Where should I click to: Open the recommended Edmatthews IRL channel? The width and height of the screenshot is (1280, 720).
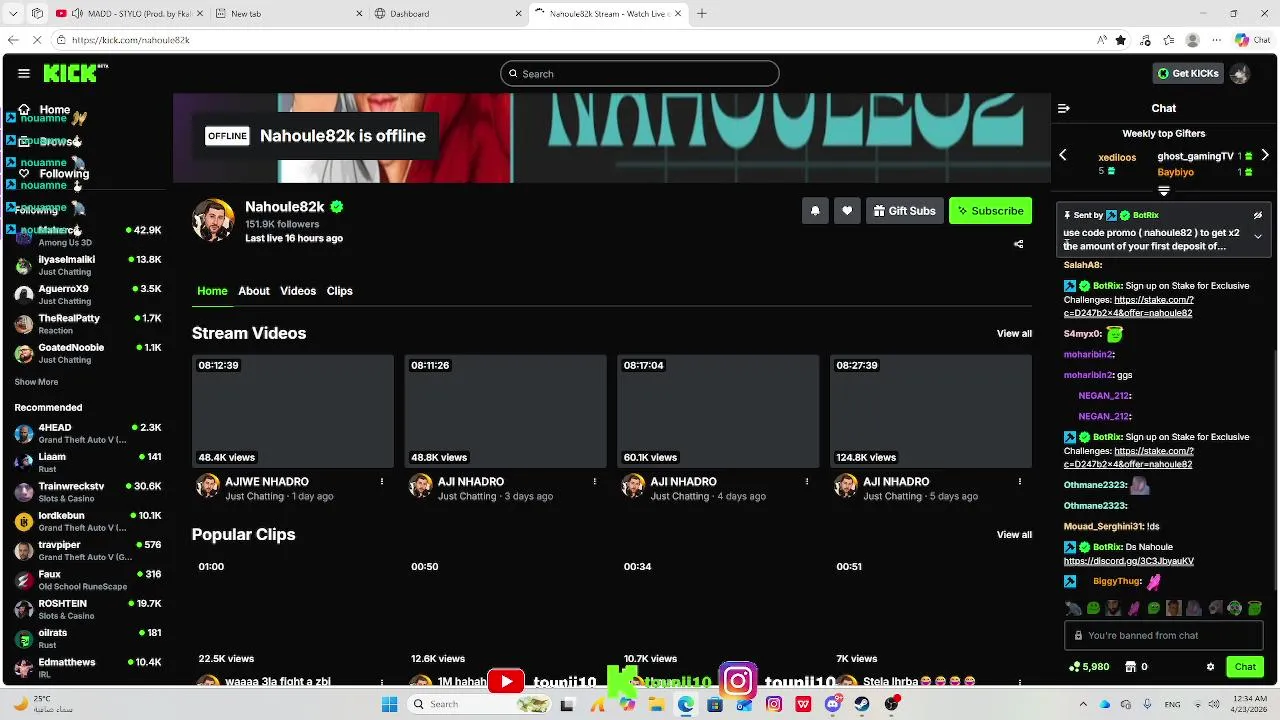tap(88, 668)
